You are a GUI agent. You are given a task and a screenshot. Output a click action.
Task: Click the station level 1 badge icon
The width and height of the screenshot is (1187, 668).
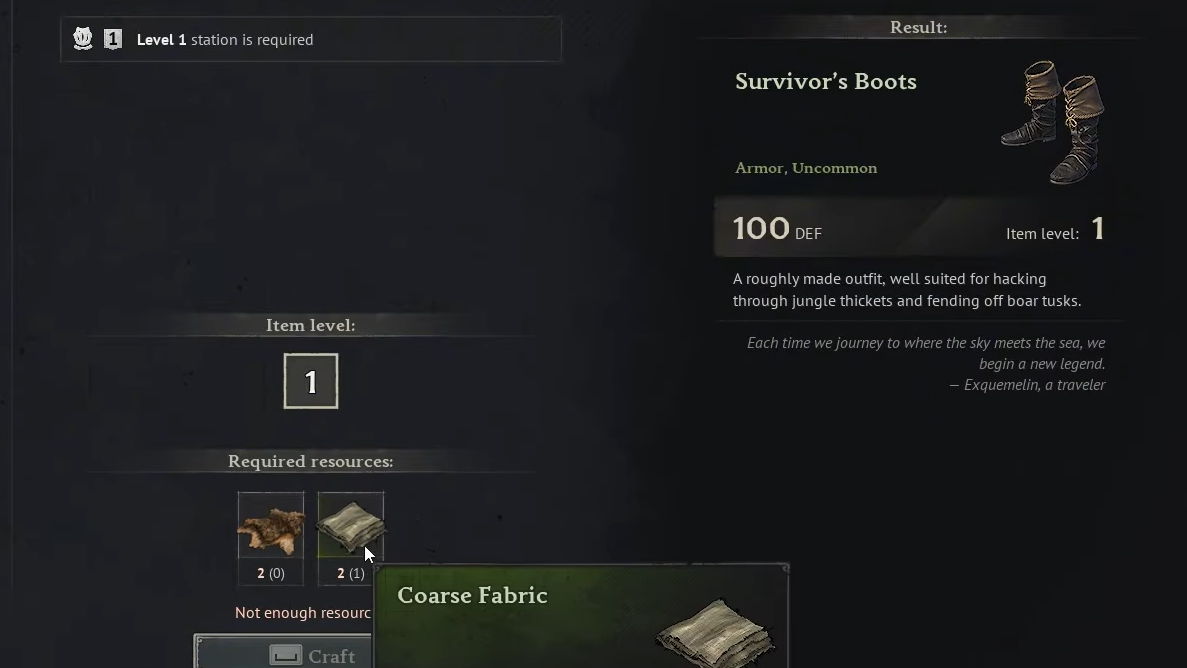coord(113,39)
